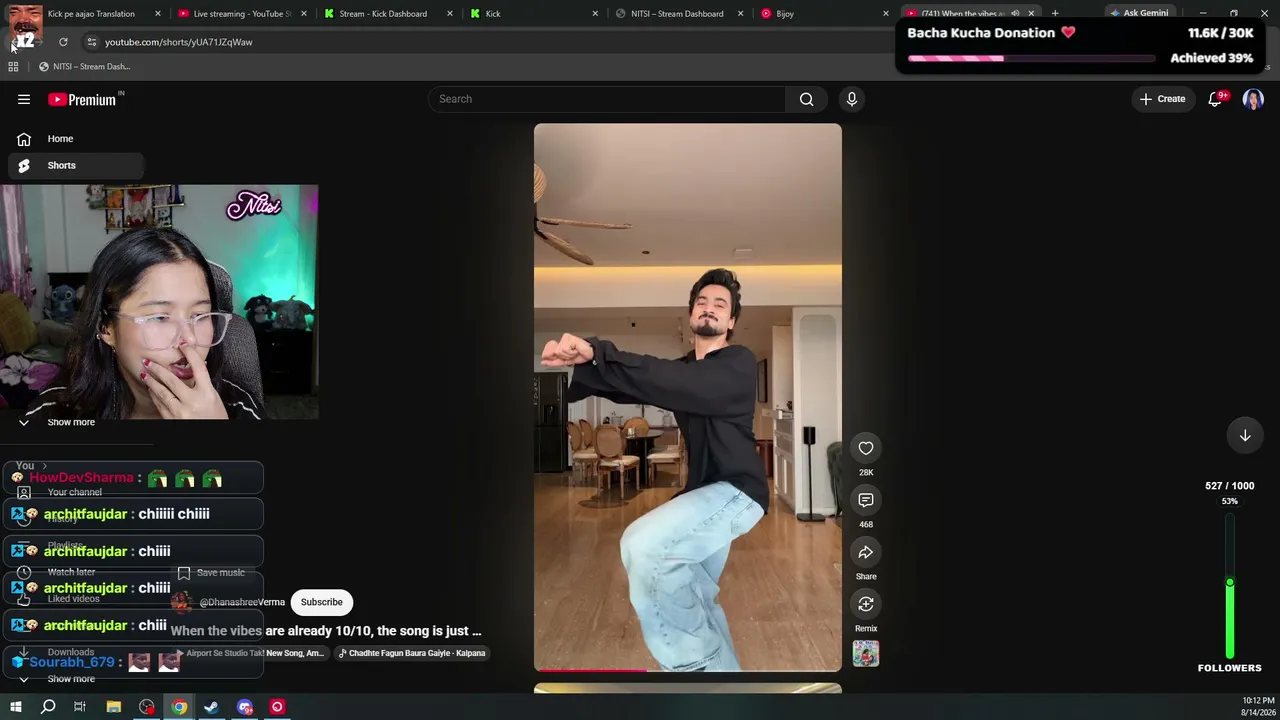
Task: Open the Airport Se Studio Tak video link
Action: (x=250, y=653)
